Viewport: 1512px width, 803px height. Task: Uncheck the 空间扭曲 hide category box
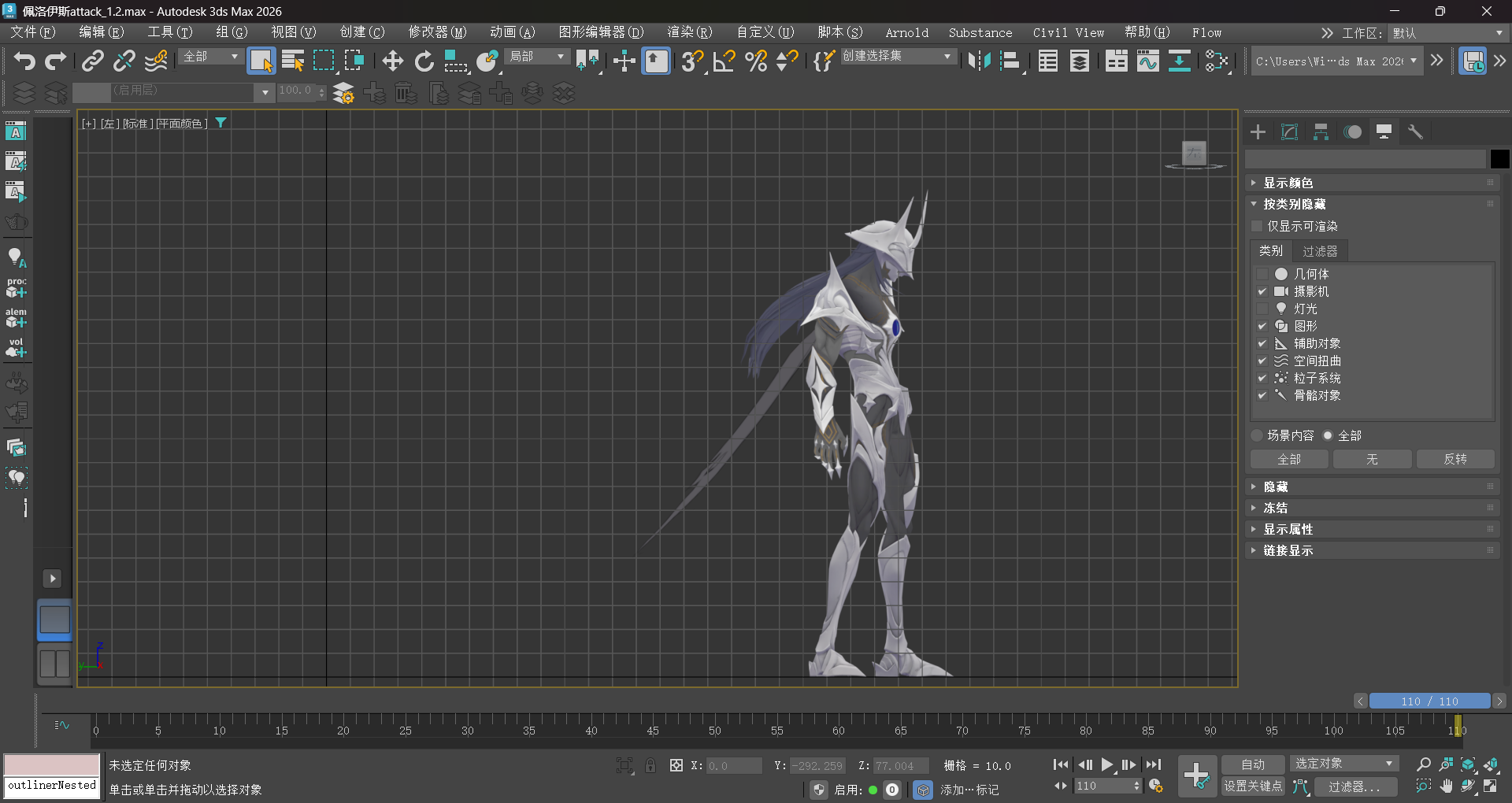(x=1262, y=361)
